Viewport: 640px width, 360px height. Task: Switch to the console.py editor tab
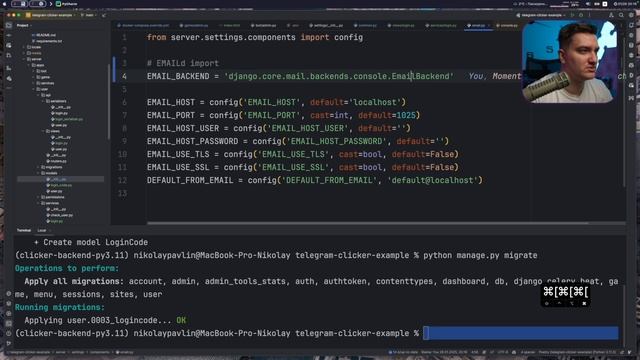[x=507, y=25]
